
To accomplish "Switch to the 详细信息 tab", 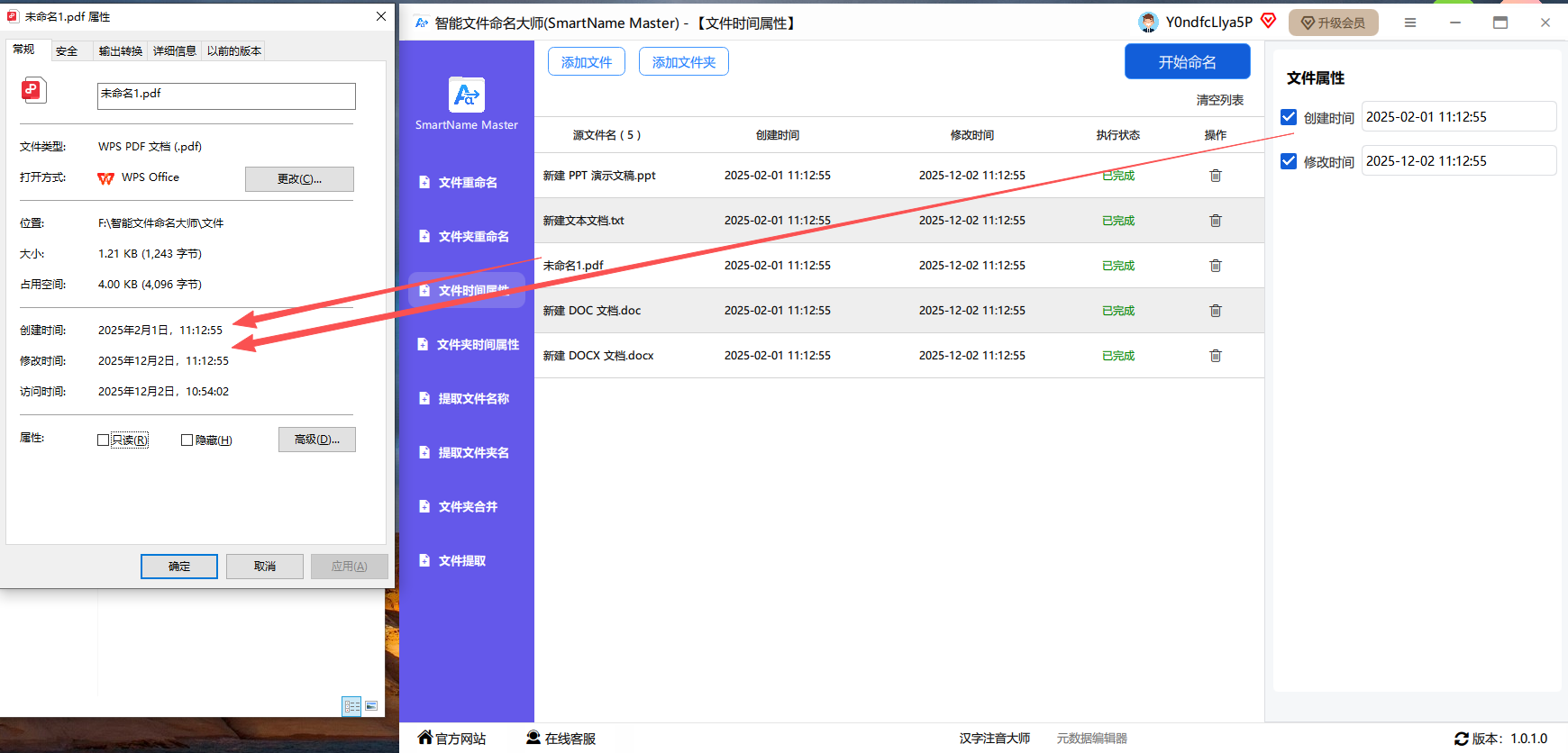I will pyautogui.click(x=175, y=51).
